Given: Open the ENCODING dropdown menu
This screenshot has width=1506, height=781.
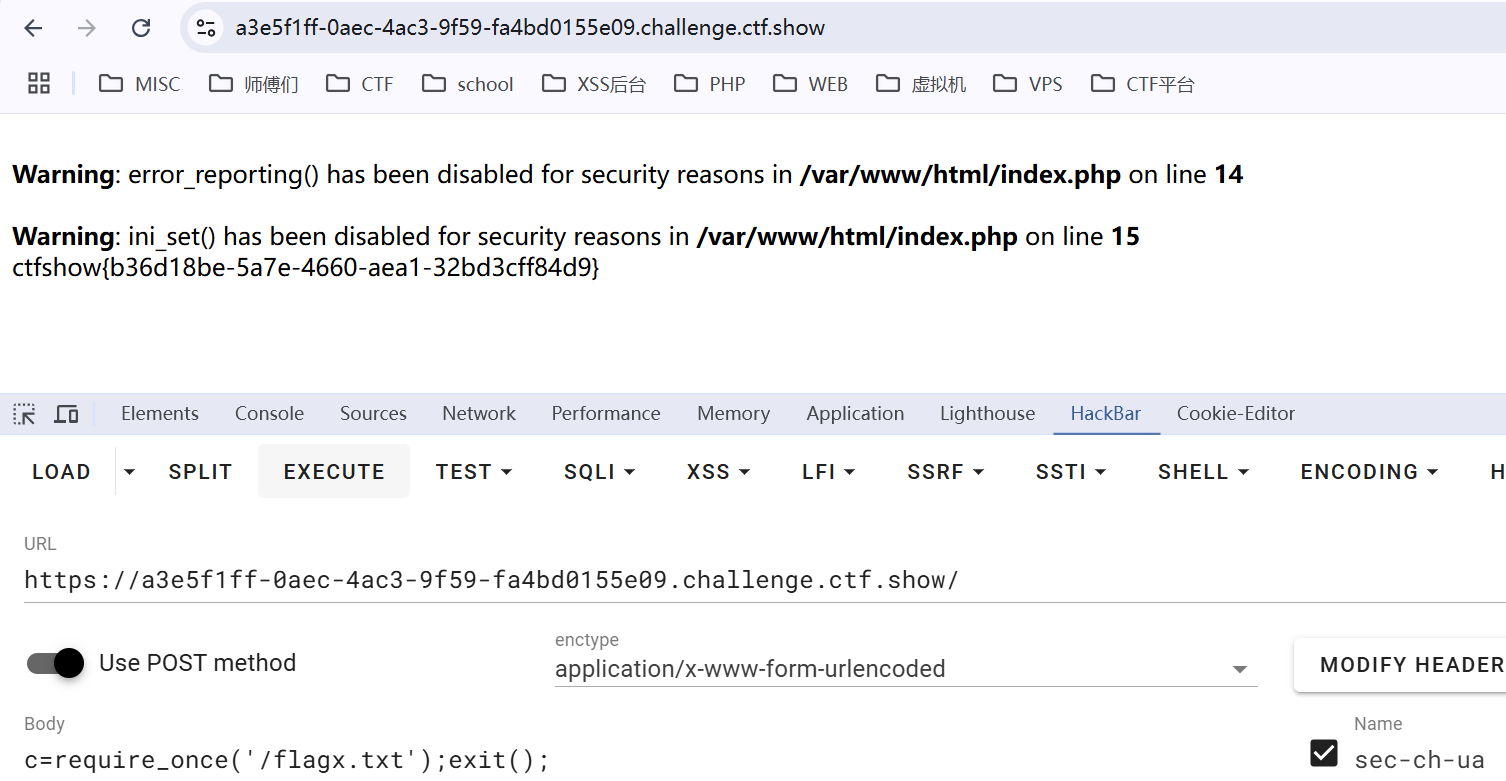Looking at the screenshot, I should point(1369,472).
